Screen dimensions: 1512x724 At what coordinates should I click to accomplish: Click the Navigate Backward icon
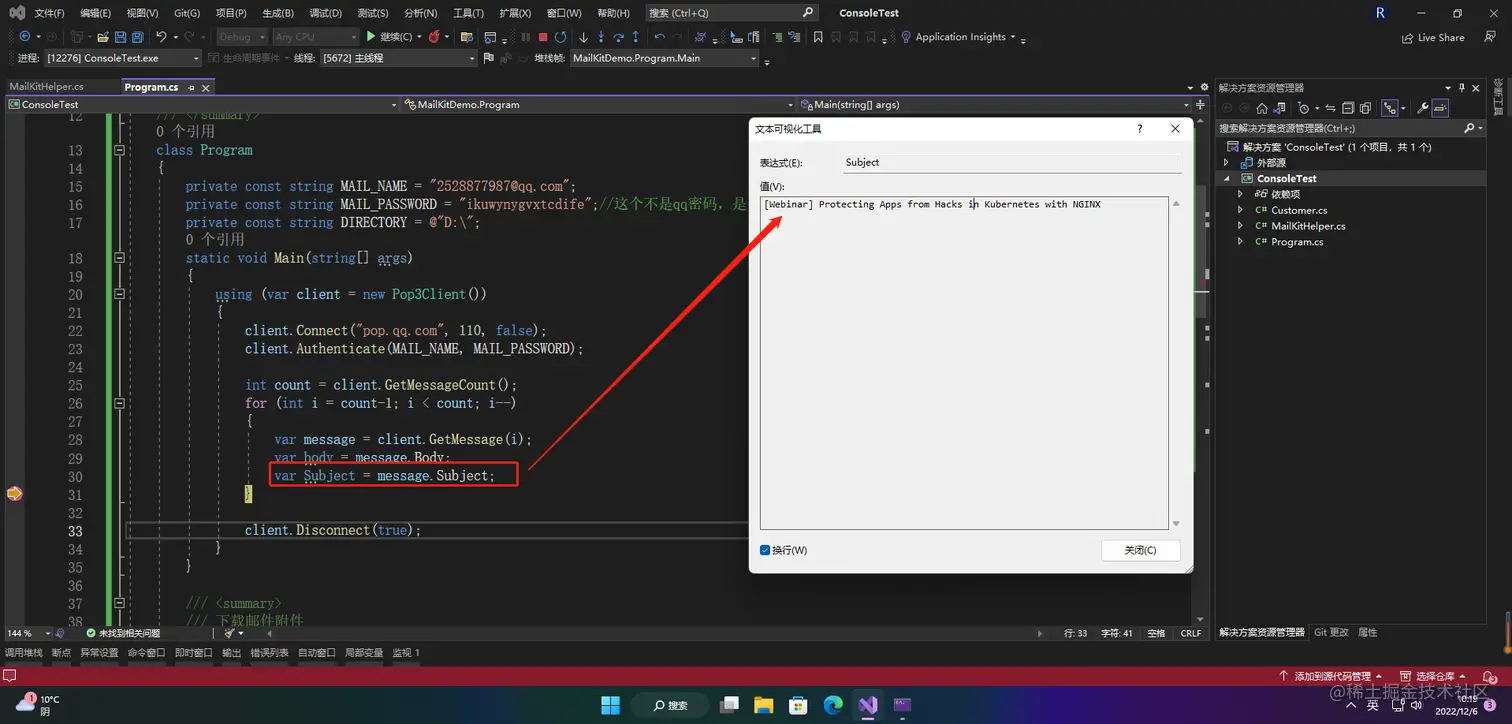pos(25,37)
